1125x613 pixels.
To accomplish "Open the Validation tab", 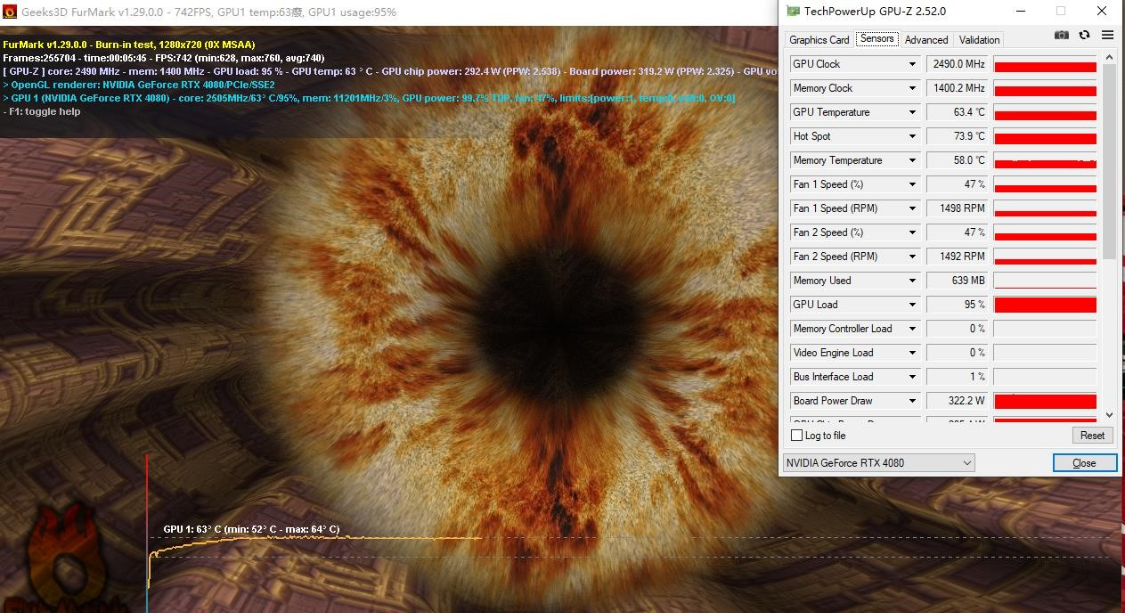I will pyautogui.click(x=979, y=40).
